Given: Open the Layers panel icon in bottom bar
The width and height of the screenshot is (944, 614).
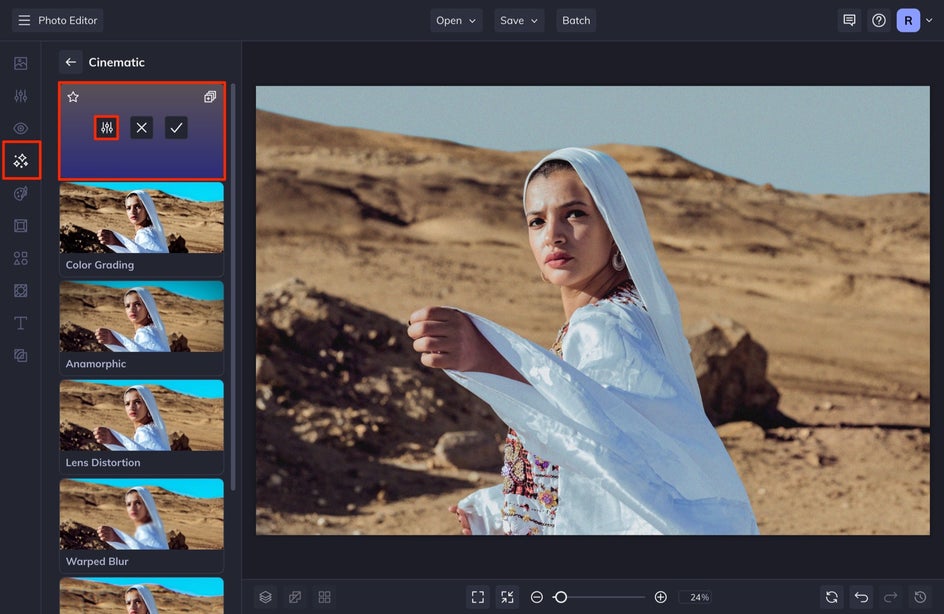Looking at the screenshot, I should [x=266, y=597].
